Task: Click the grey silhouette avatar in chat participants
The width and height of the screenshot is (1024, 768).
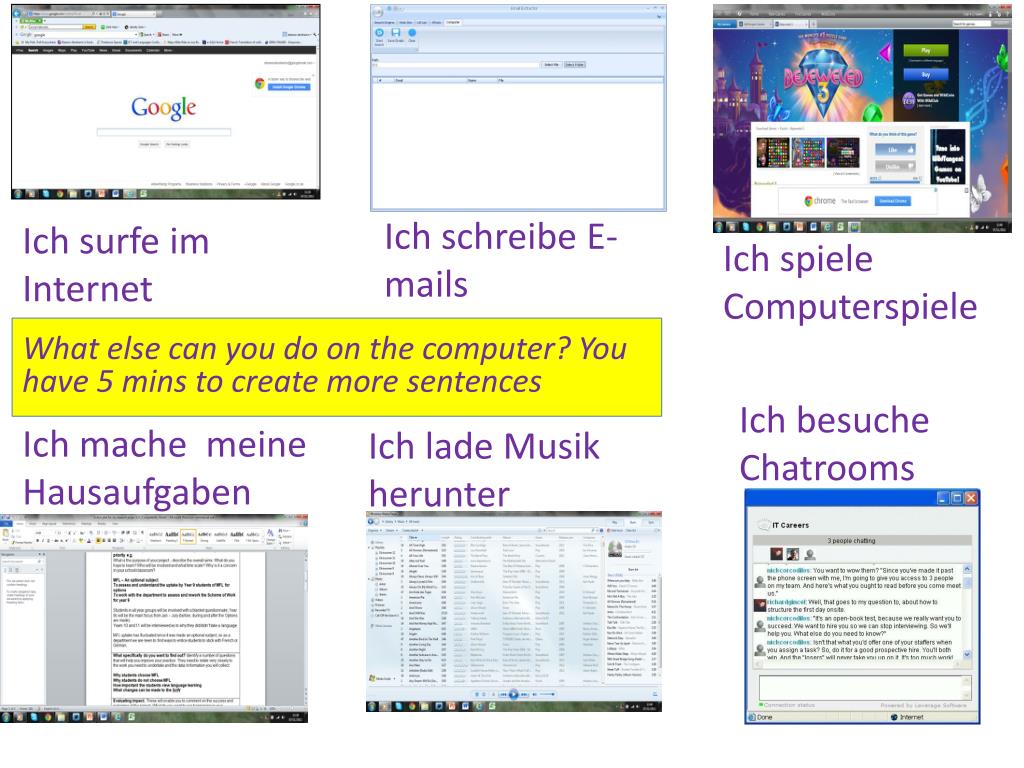Action: [810, 554]
